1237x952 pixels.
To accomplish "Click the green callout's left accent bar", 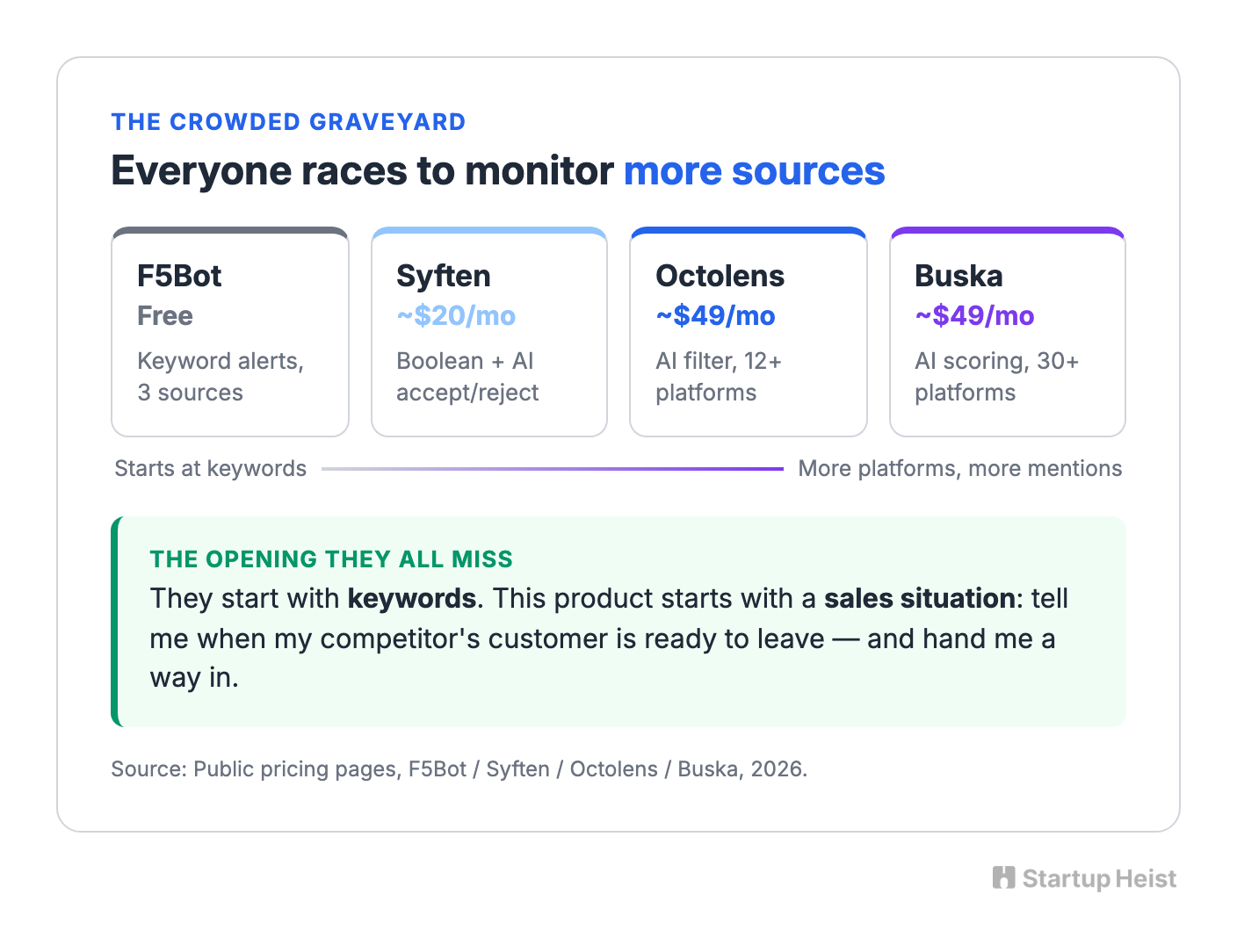I will [x=115, y=622].
